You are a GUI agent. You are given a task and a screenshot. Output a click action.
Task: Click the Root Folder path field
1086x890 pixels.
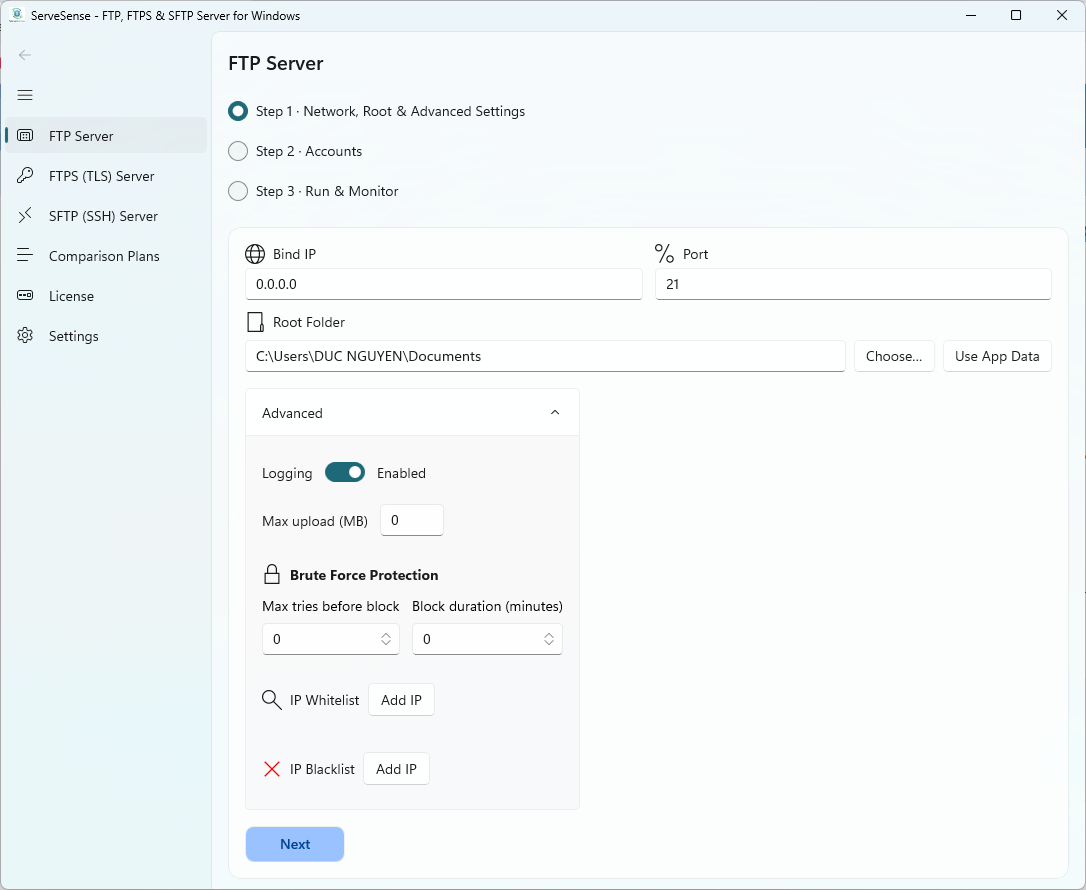[x=545, y=356]
